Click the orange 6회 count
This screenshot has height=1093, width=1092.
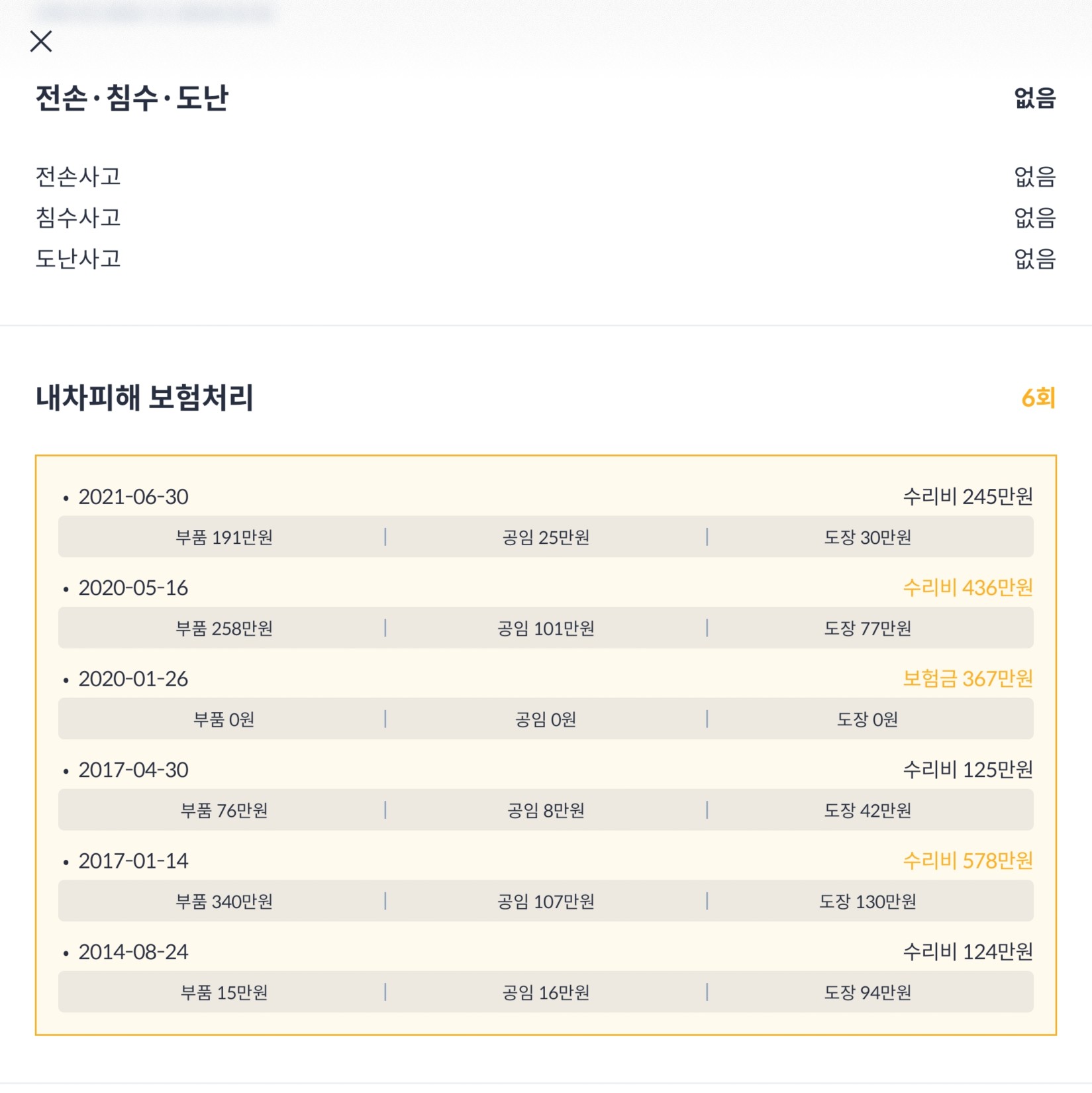point(1038,397)
